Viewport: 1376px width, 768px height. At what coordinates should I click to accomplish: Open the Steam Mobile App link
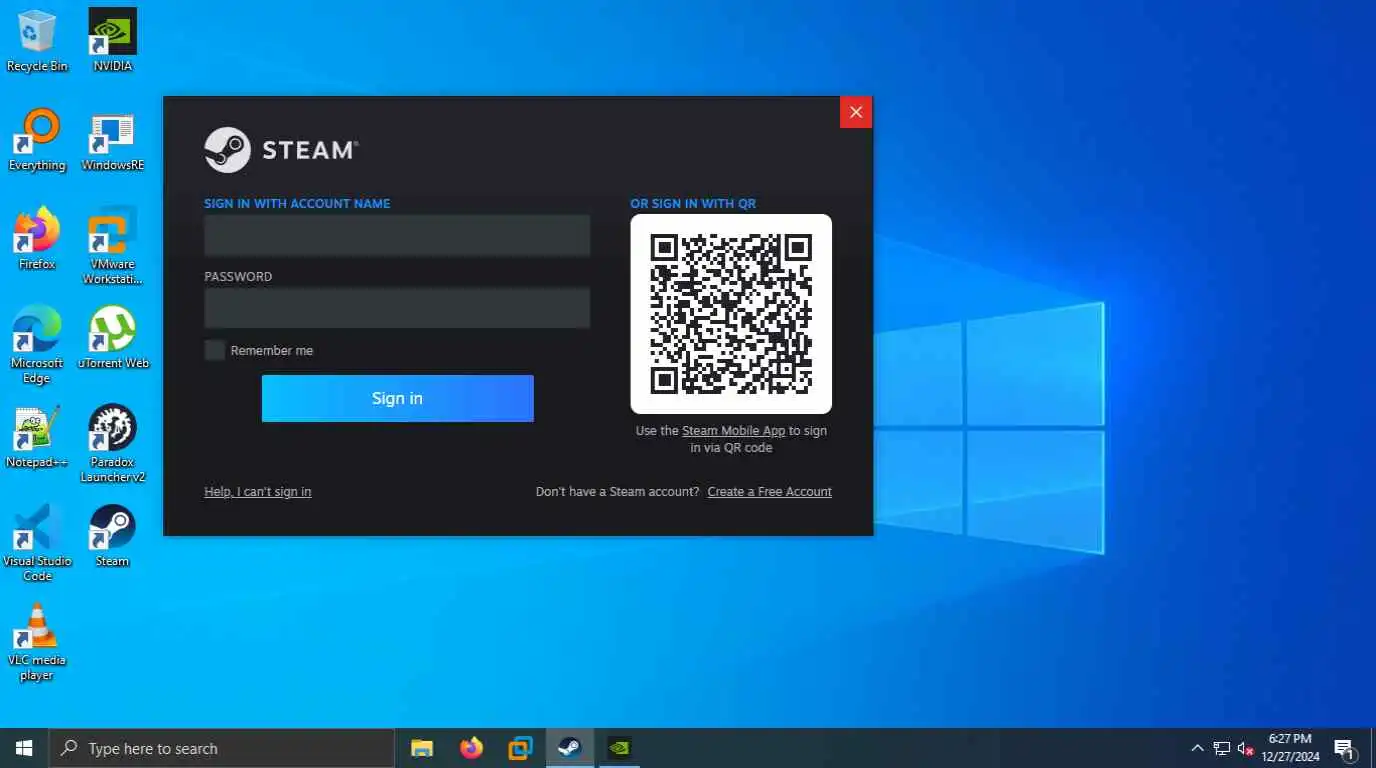point(733,431)
